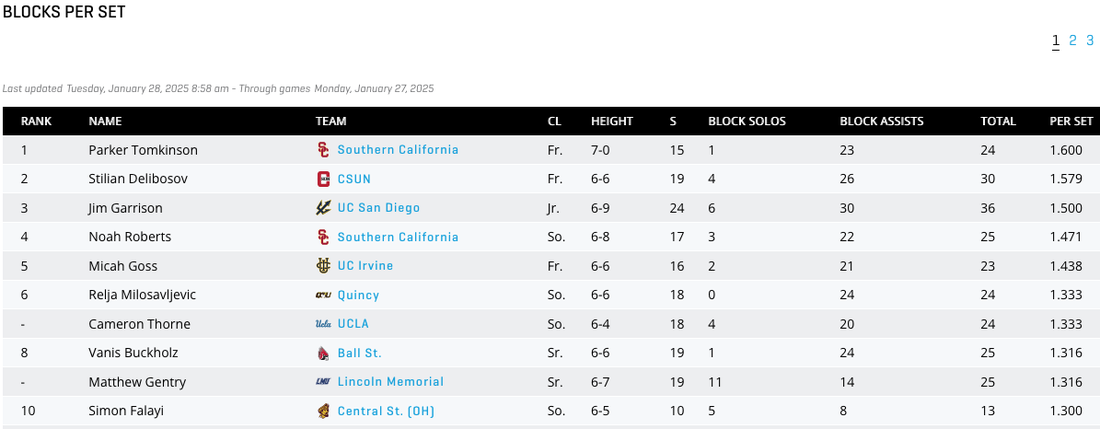Click the UC Irvine team logo icon
The image size is (1100, 429).
click(x=323, y=266)
